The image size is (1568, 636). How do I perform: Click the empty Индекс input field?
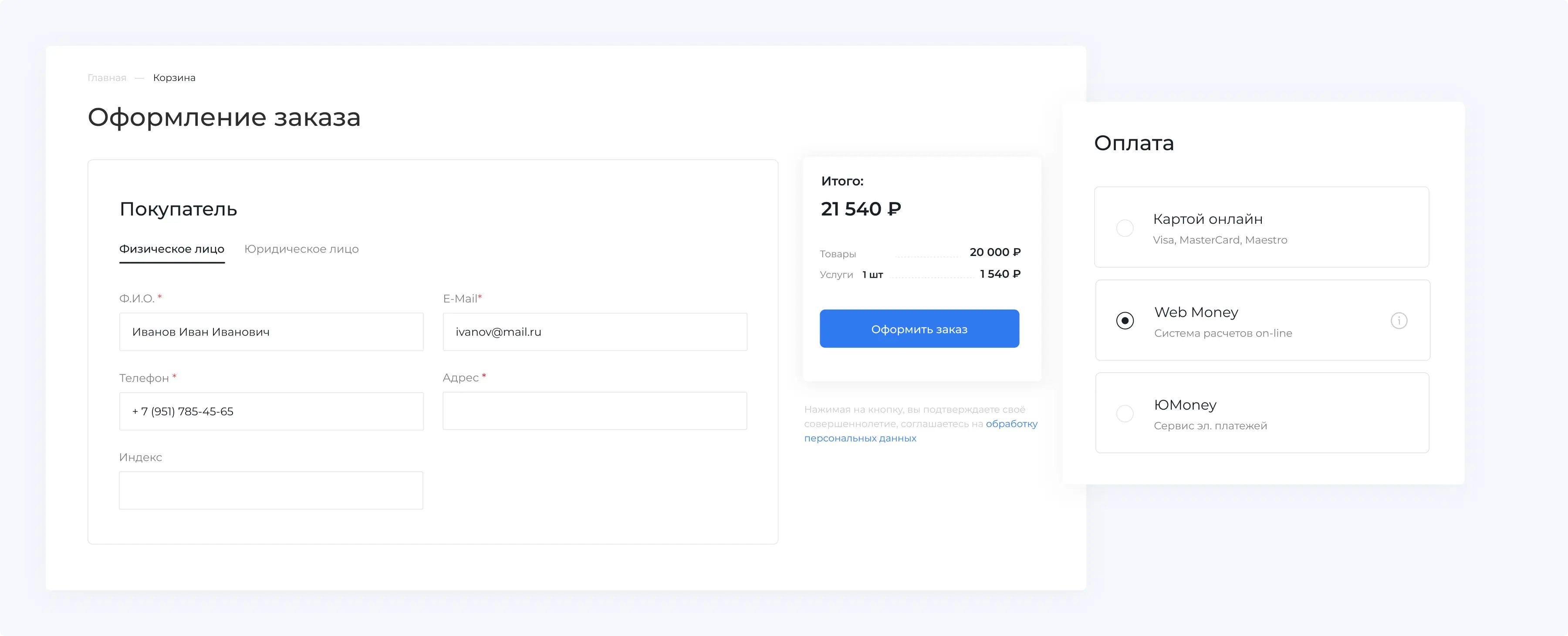tap(271, 491)
